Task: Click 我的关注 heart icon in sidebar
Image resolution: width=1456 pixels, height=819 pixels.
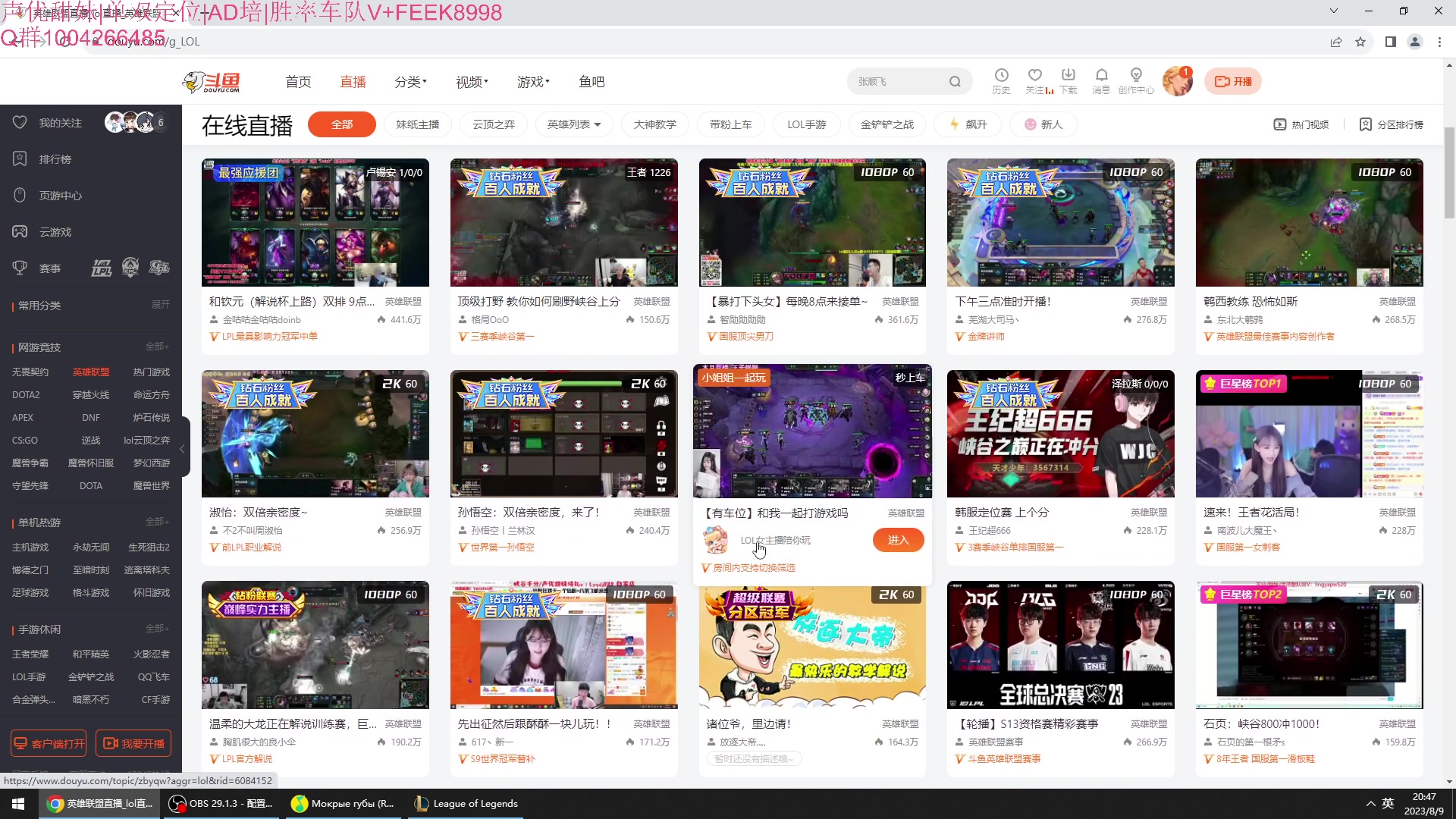Action: click(20, 122)
